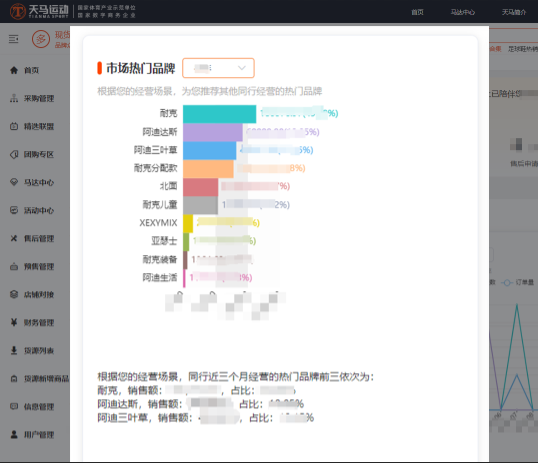538x463 pixels.
Task: Open 采购管理 in the sidebar
Action: coord(32,99)
